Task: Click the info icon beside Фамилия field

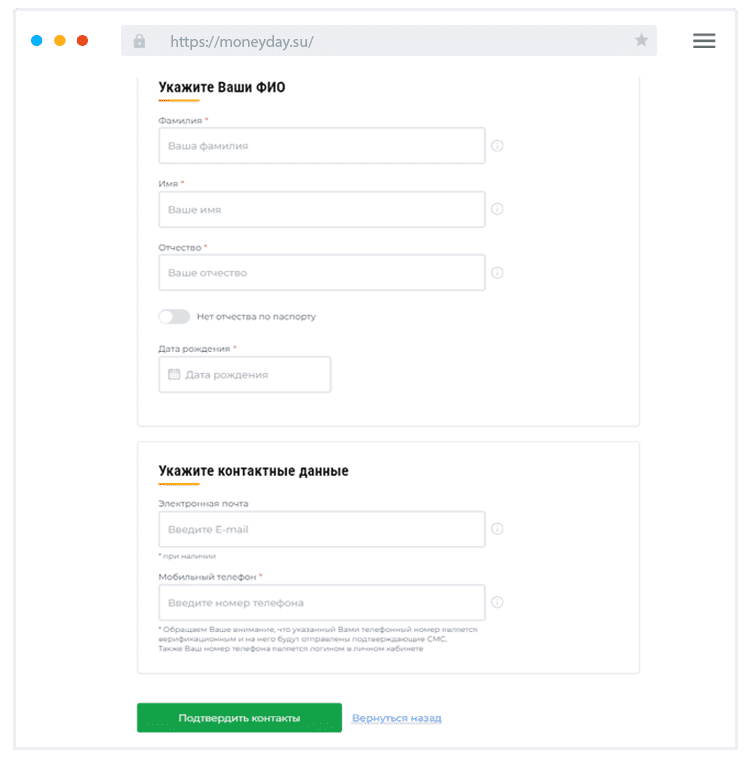Action: (497, 146)
